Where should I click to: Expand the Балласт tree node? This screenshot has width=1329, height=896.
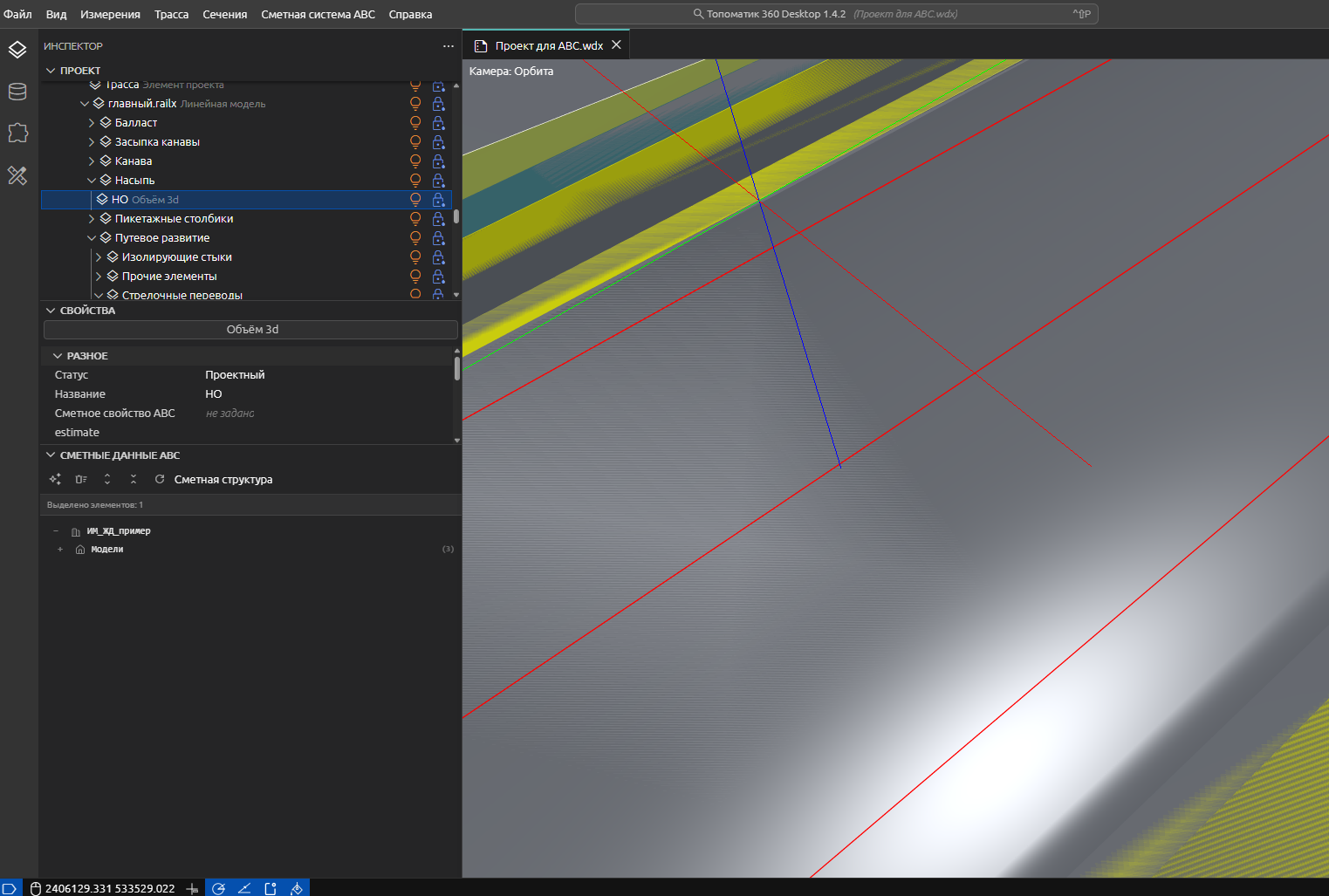pos(92,123)
